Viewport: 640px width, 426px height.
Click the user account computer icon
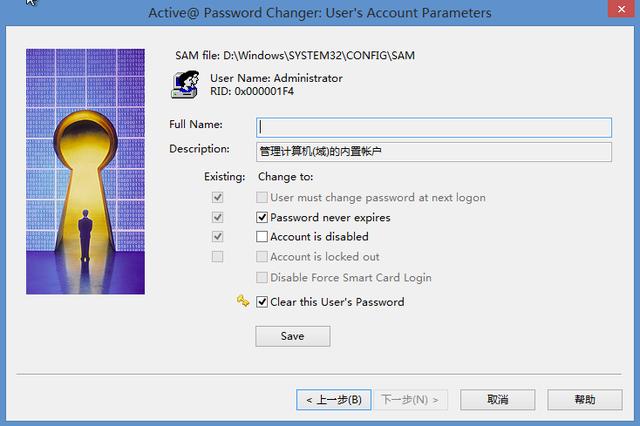pyautogui.click(x=185, y=84)
